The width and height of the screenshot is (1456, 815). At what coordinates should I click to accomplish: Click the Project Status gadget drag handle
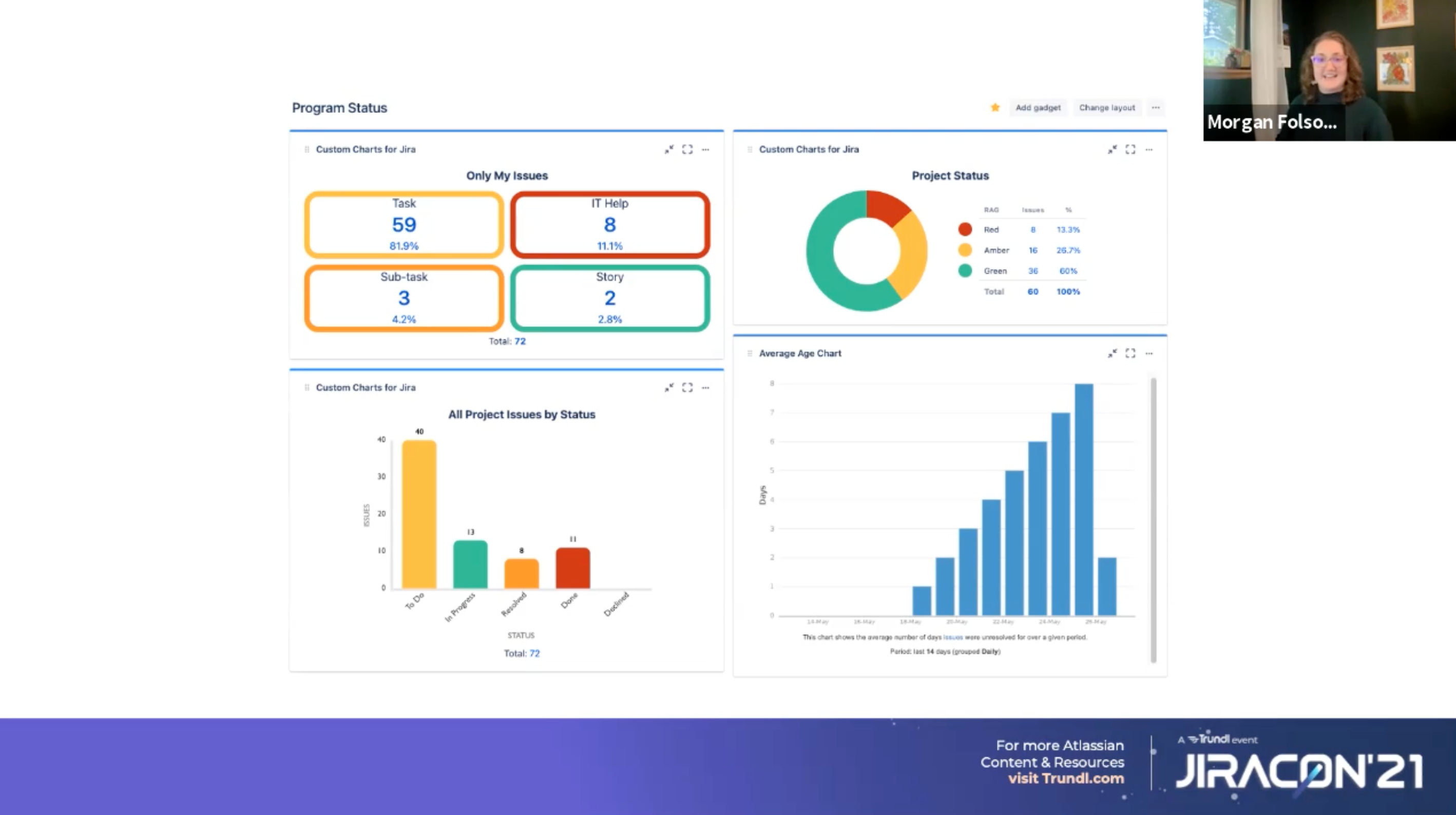750,149
